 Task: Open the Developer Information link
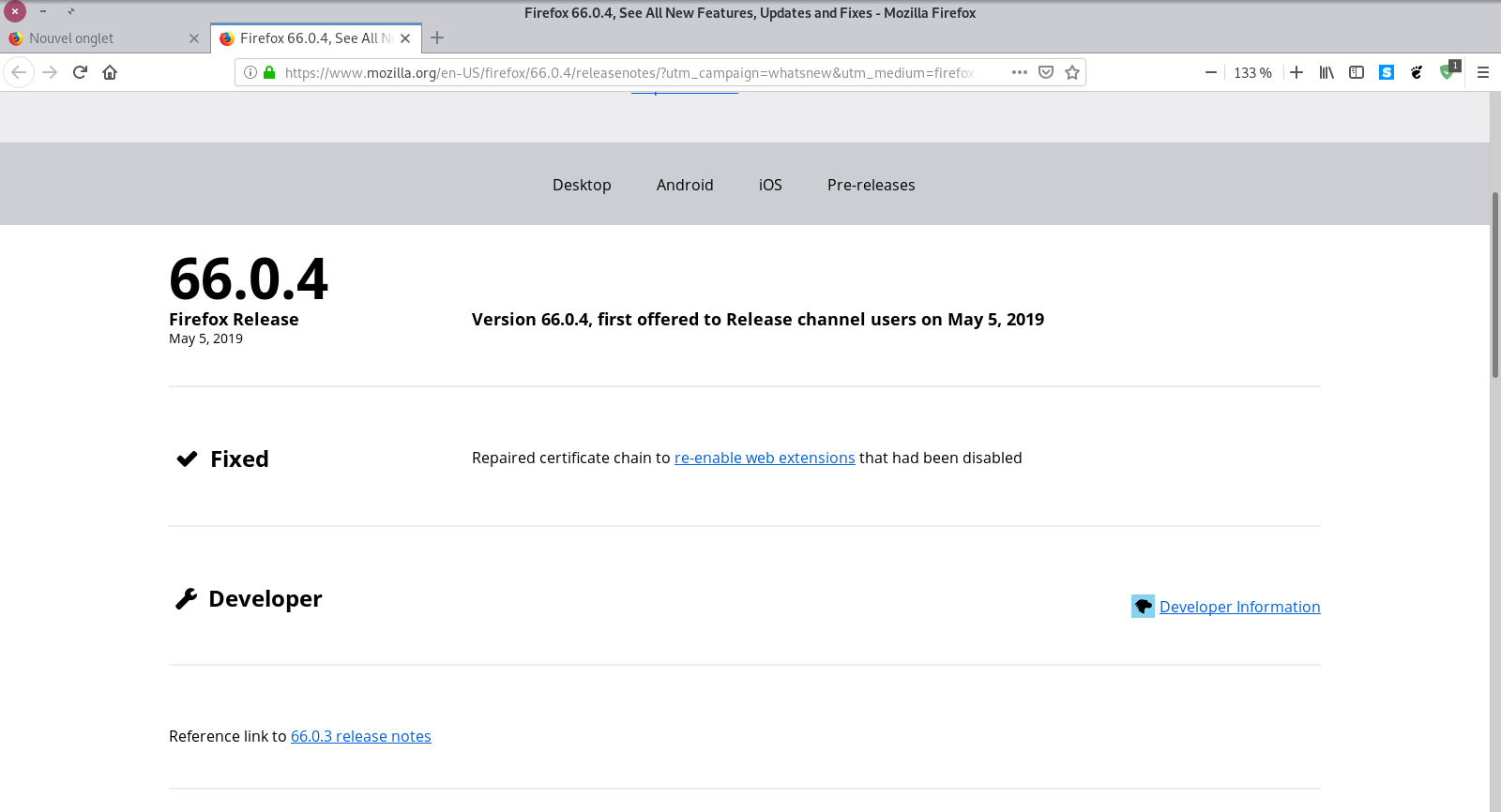[x=1239, y=607]
